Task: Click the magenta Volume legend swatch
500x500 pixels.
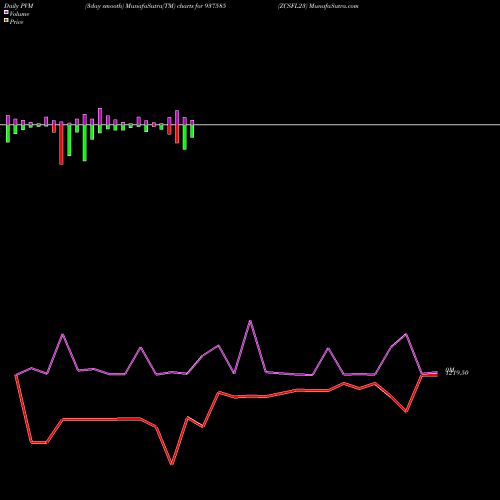Action: coord(6,12)
